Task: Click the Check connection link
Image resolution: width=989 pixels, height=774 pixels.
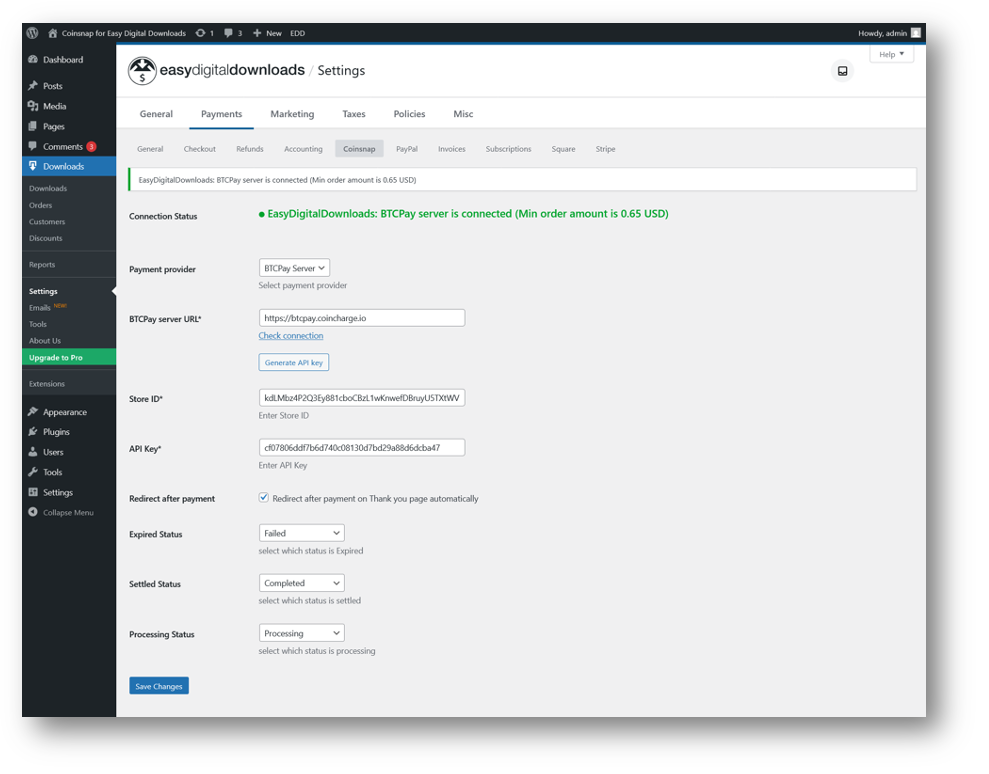Action: (291, 336)
